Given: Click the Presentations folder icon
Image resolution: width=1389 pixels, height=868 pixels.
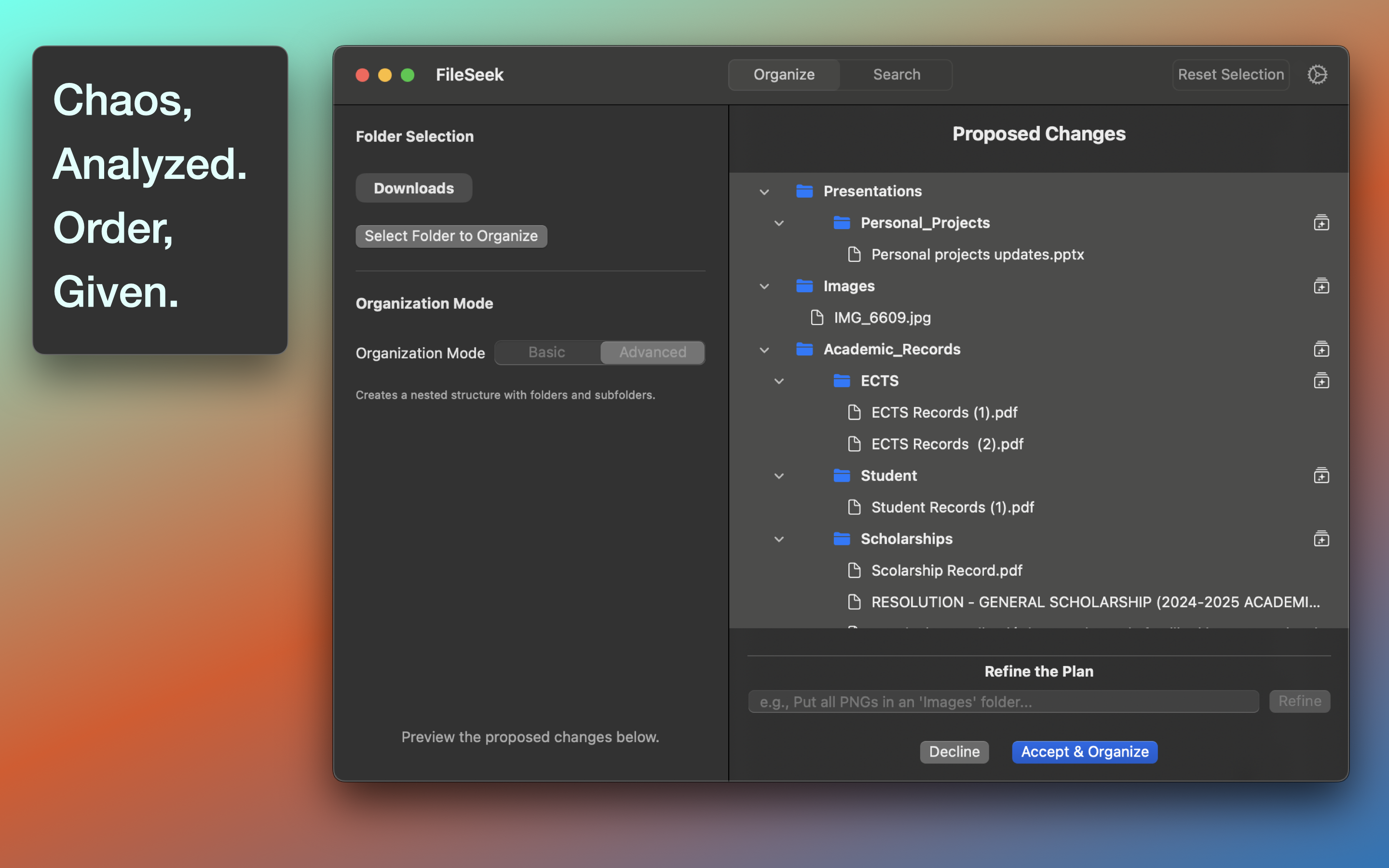Looking at the screenshot, I should click(x=804, y=191).
